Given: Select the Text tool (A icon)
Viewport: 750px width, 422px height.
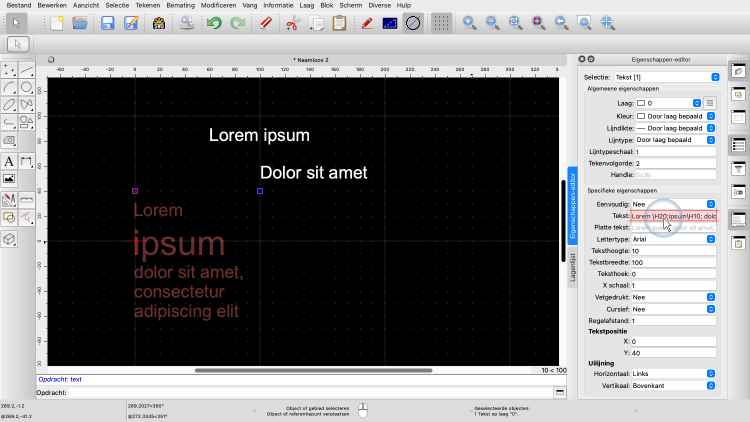Looking at the screenshot, I should (9, 160).
